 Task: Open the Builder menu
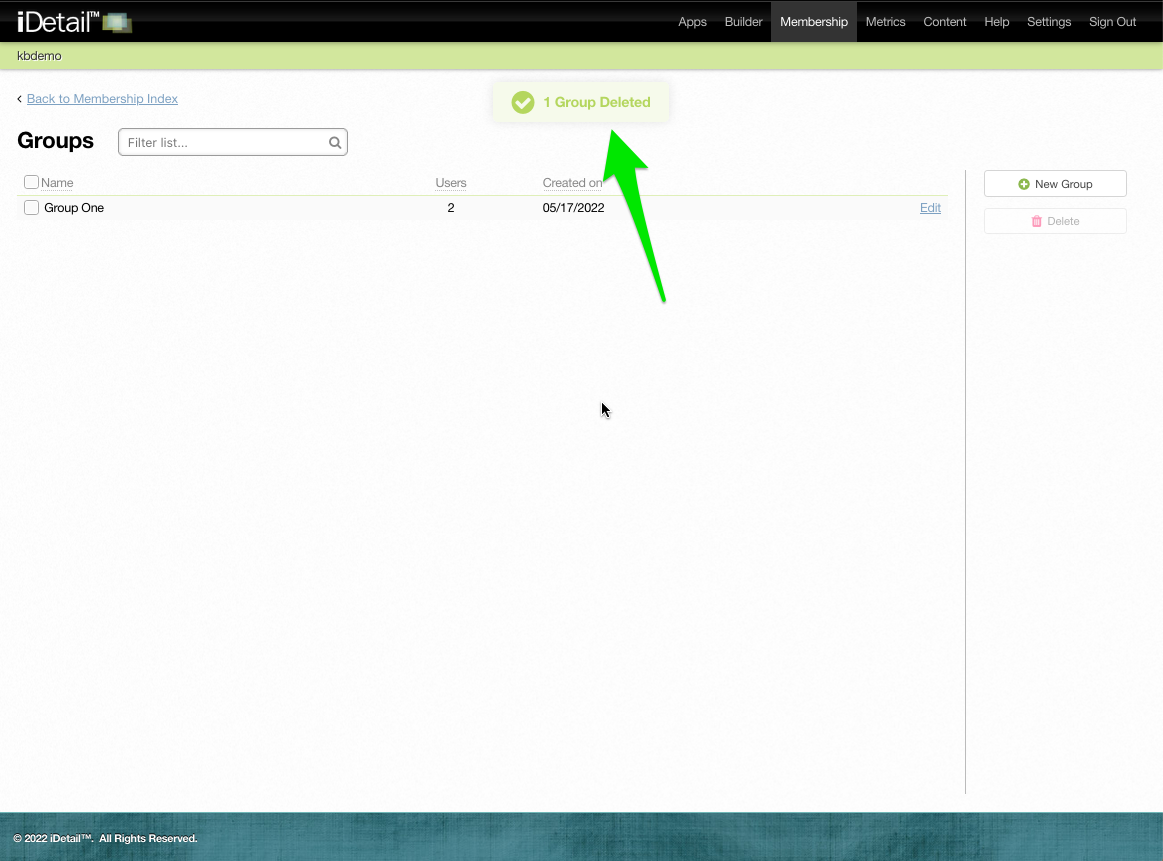coord(743,22)
